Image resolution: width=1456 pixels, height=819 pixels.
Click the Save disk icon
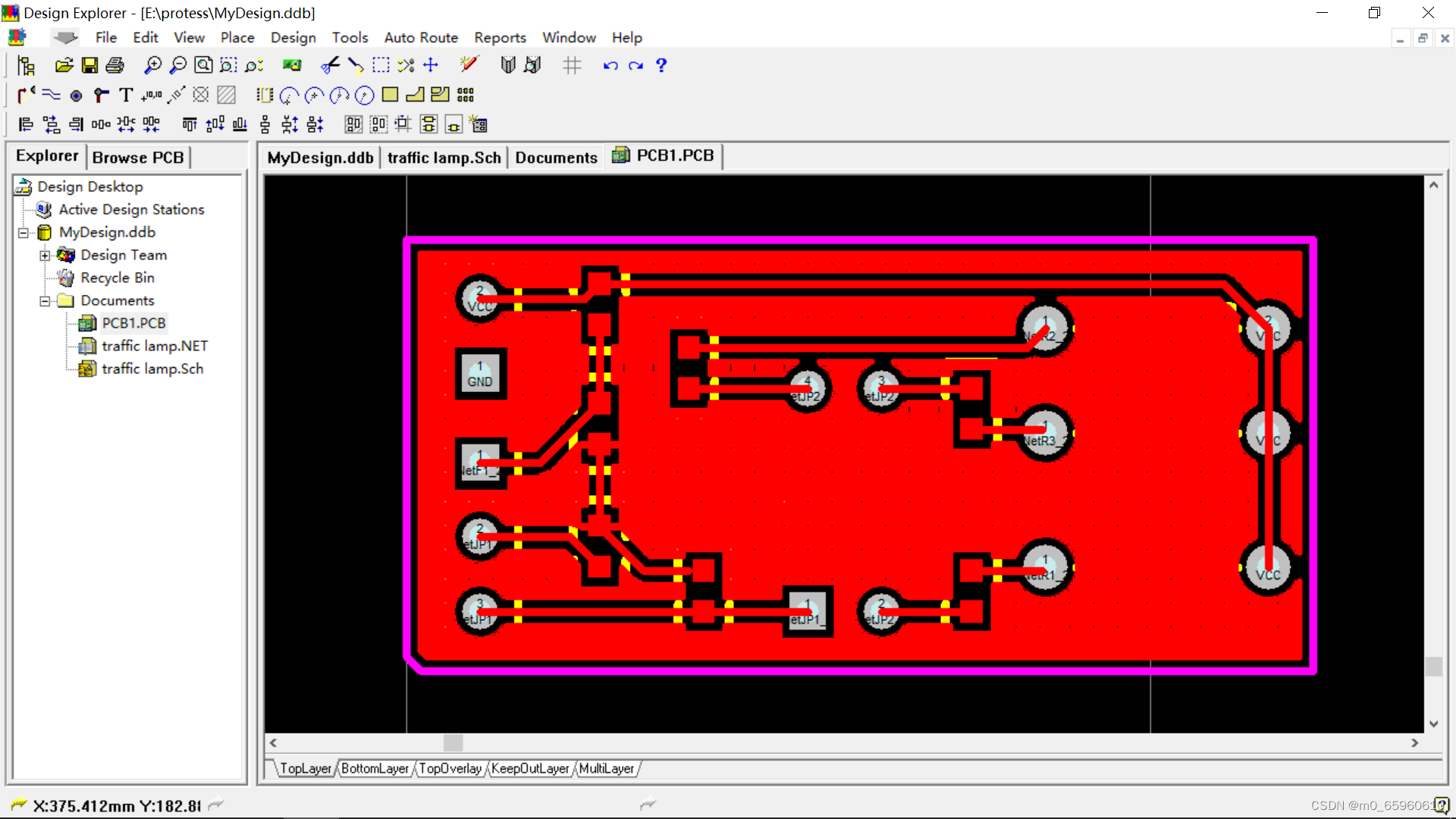89,65
